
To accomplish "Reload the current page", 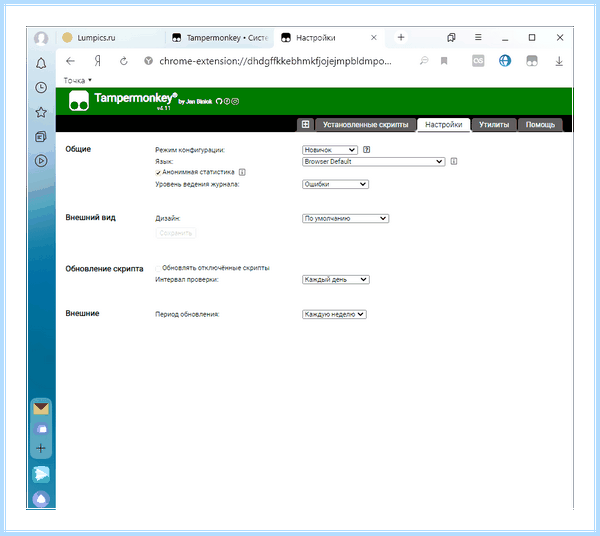I will 124,61.
